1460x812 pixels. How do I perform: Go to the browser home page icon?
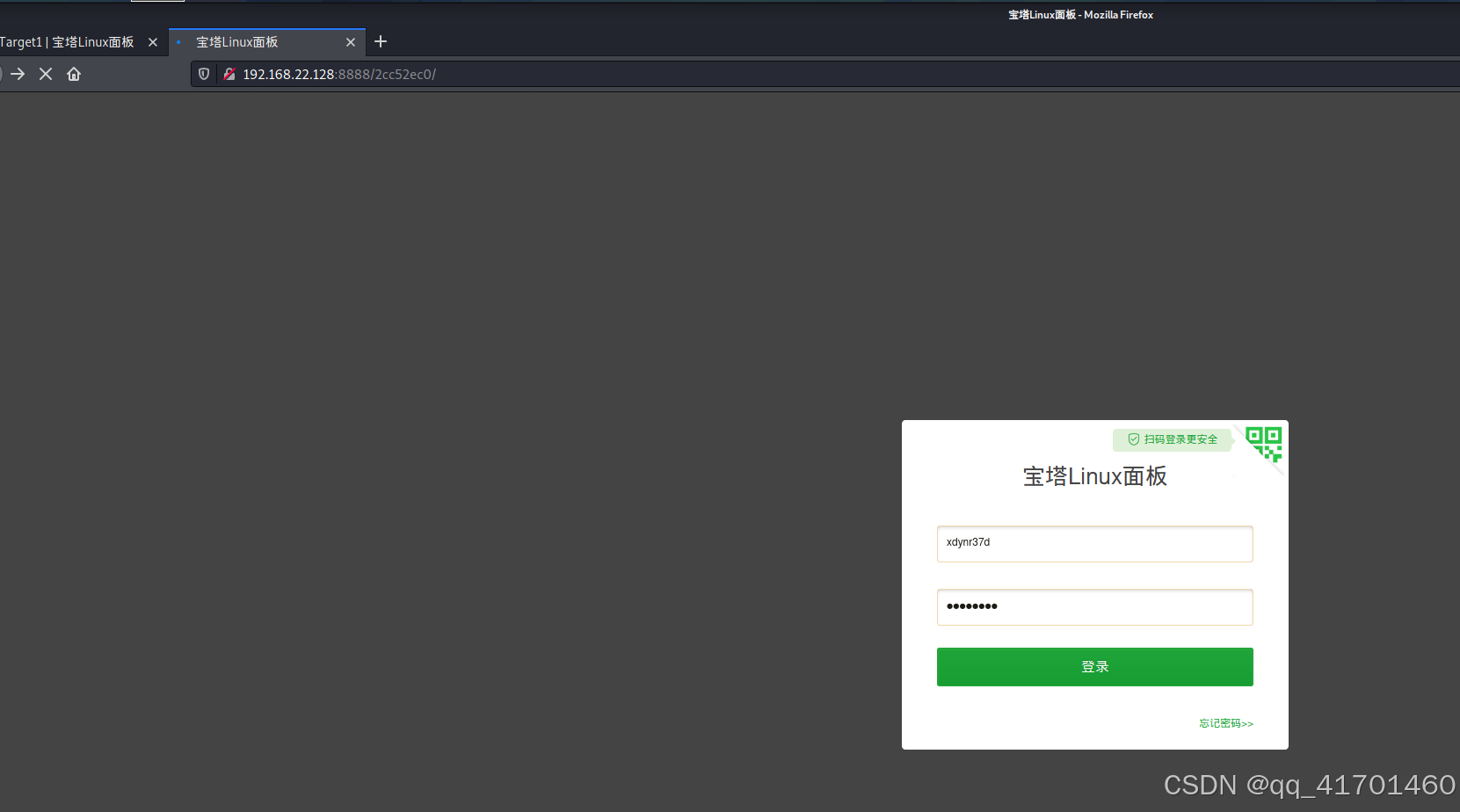point(74,74)
